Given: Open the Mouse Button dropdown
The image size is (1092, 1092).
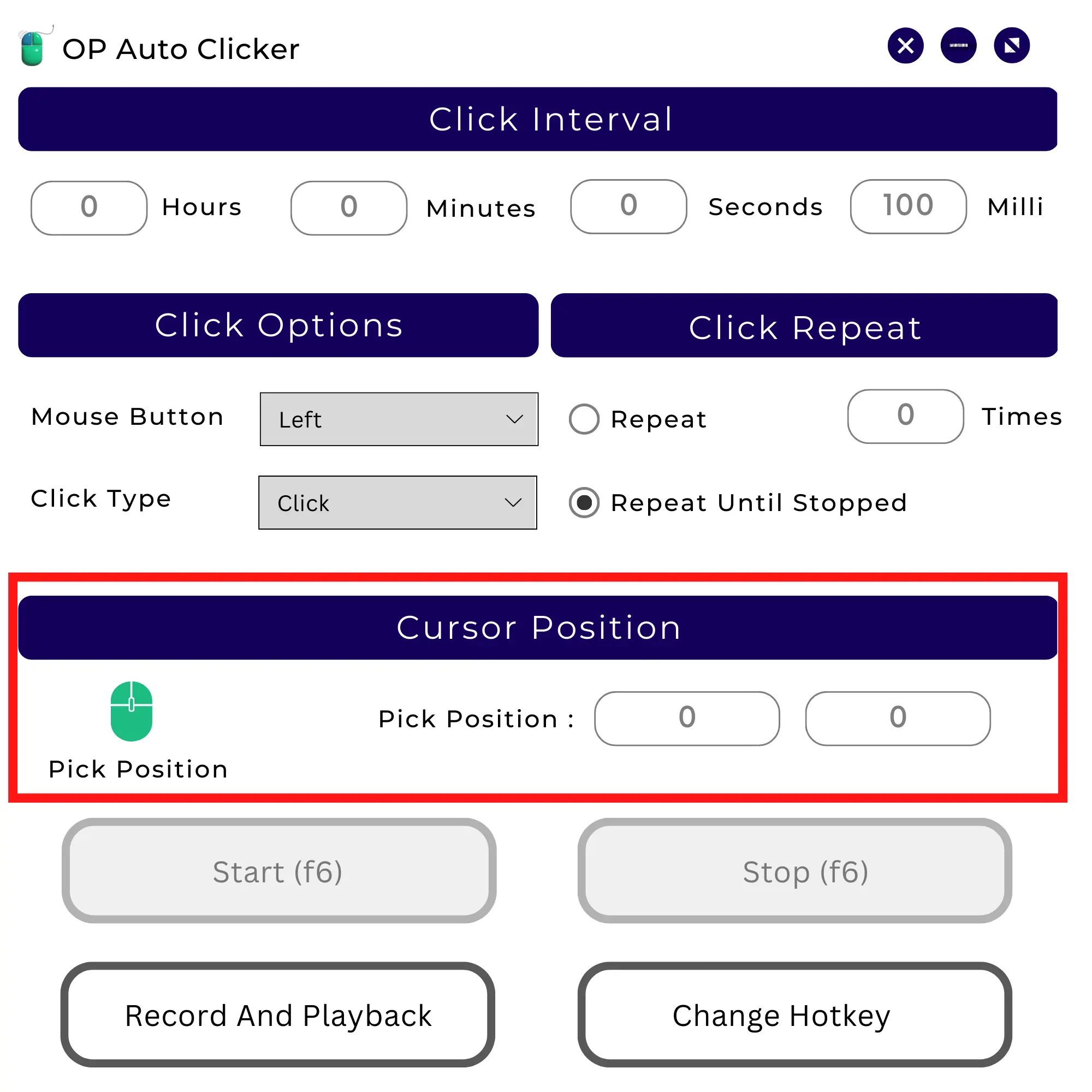Looking at the screenshot, I should pos(399,419).
